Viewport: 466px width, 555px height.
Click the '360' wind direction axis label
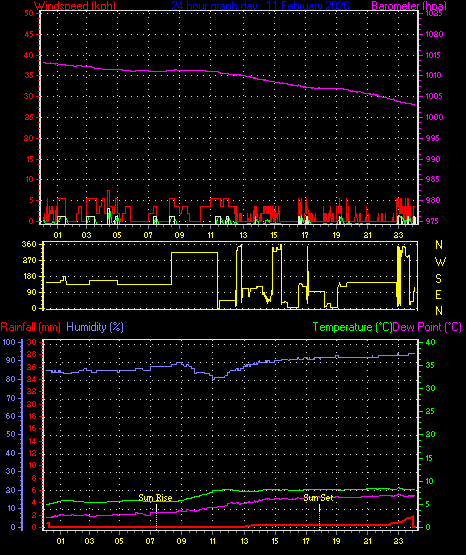[29, 244]
